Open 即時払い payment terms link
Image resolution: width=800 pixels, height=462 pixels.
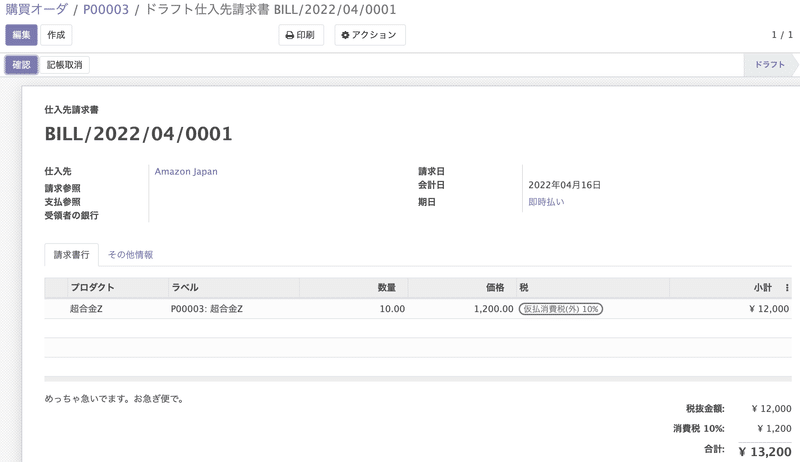546,202
